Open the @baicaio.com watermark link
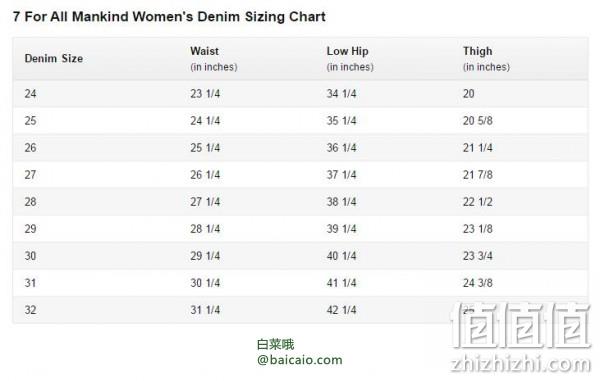This screenshot has width=600, height=381. click(300, 360)
